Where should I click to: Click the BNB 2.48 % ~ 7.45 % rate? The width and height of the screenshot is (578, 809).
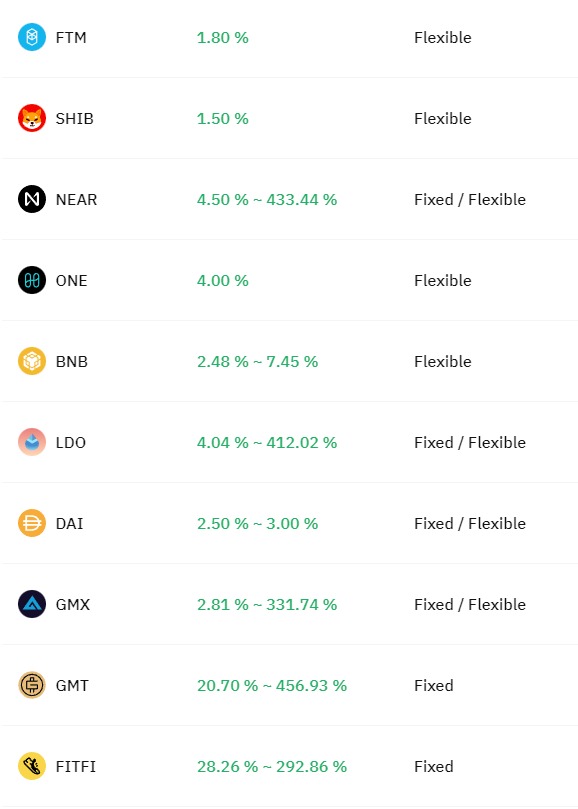point(258,362)
